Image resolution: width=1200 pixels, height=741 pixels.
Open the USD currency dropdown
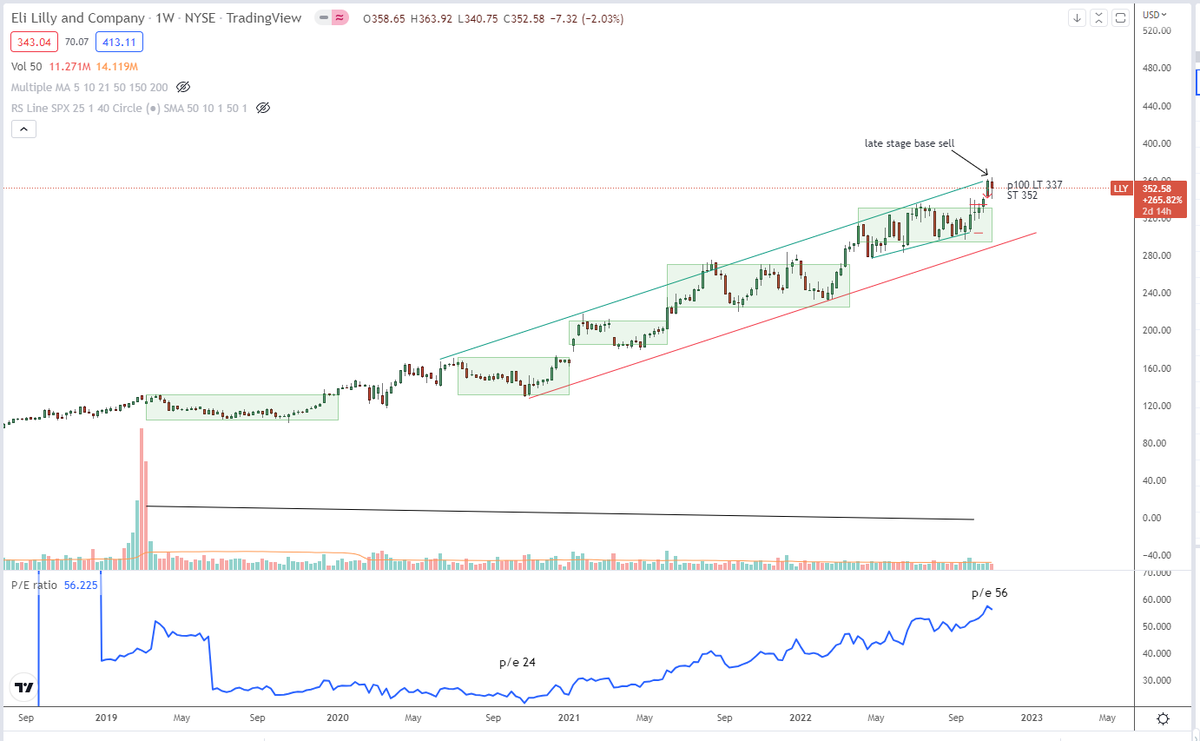1153,14
